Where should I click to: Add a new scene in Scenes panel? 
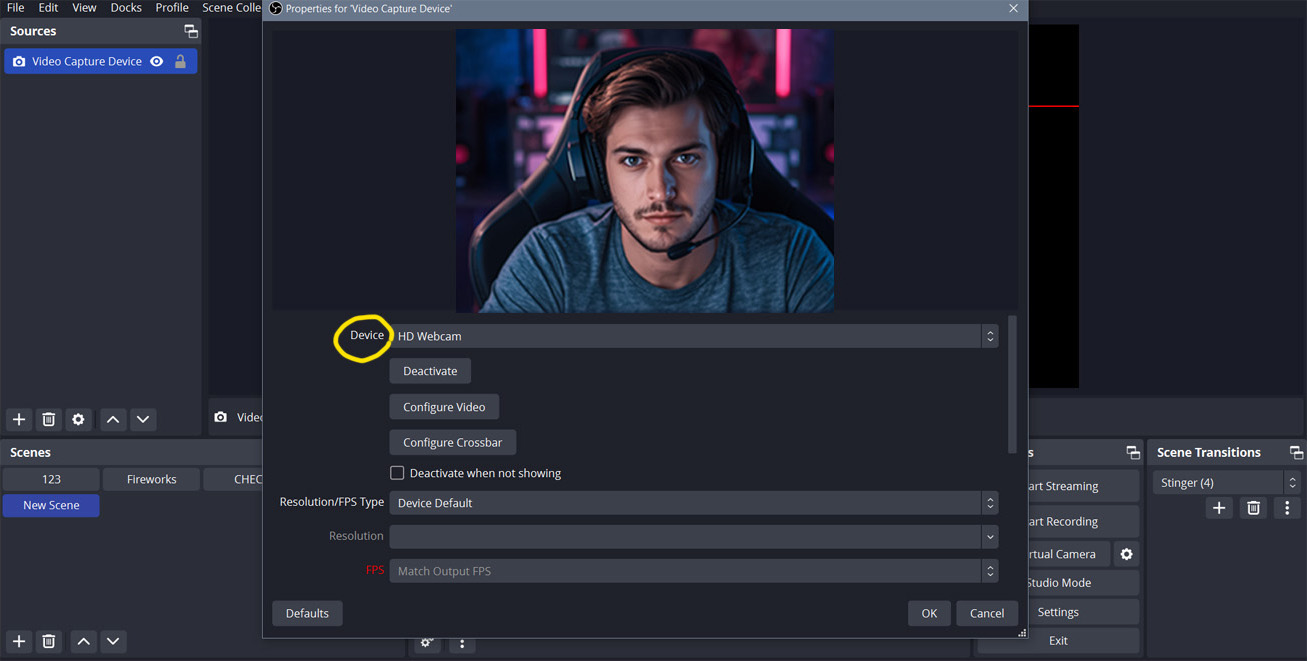pos(19,642)
